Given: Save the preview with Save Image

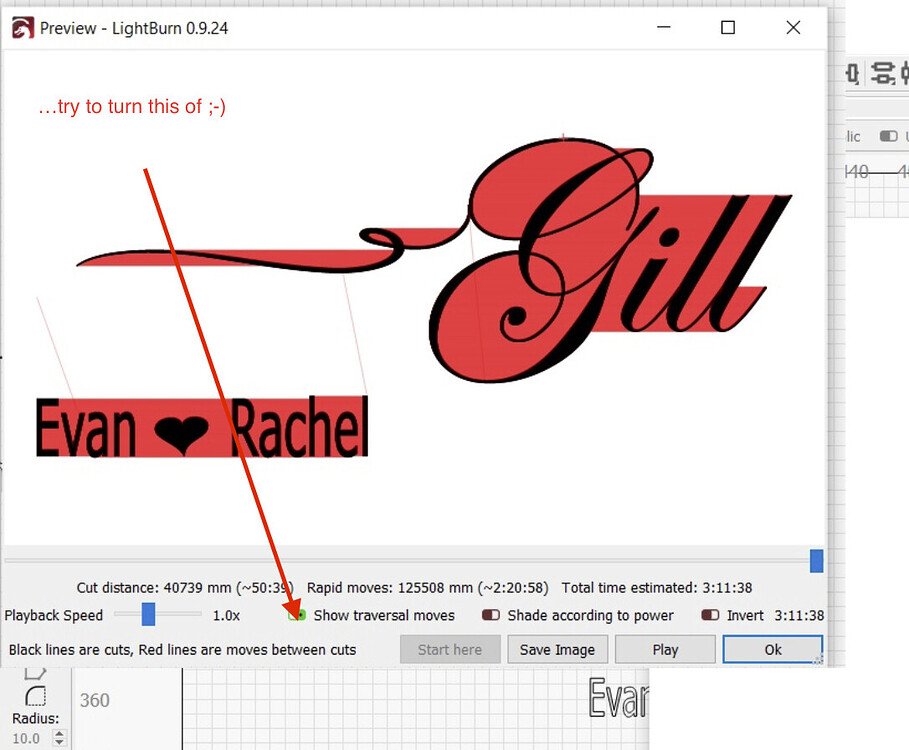Looking at the screenshot, I should pyautogui.click(x=557, y=649).
